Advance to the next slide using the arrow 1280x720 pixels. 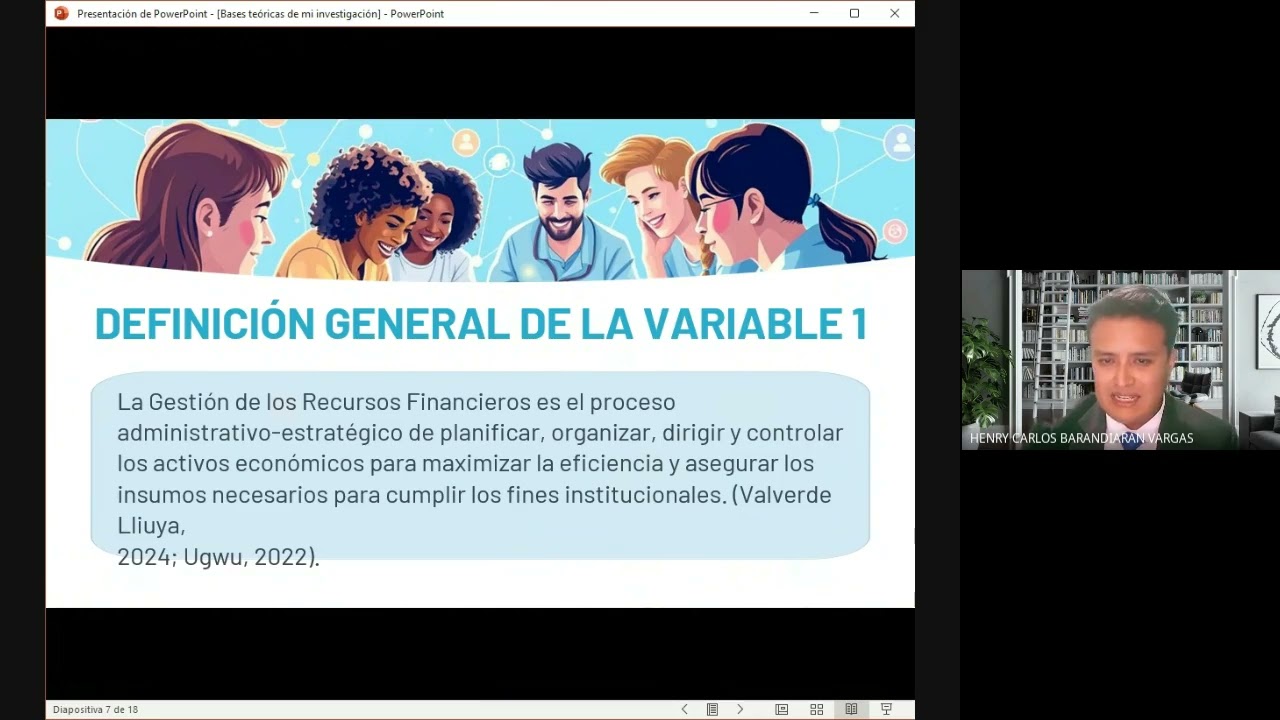point(740,709)
